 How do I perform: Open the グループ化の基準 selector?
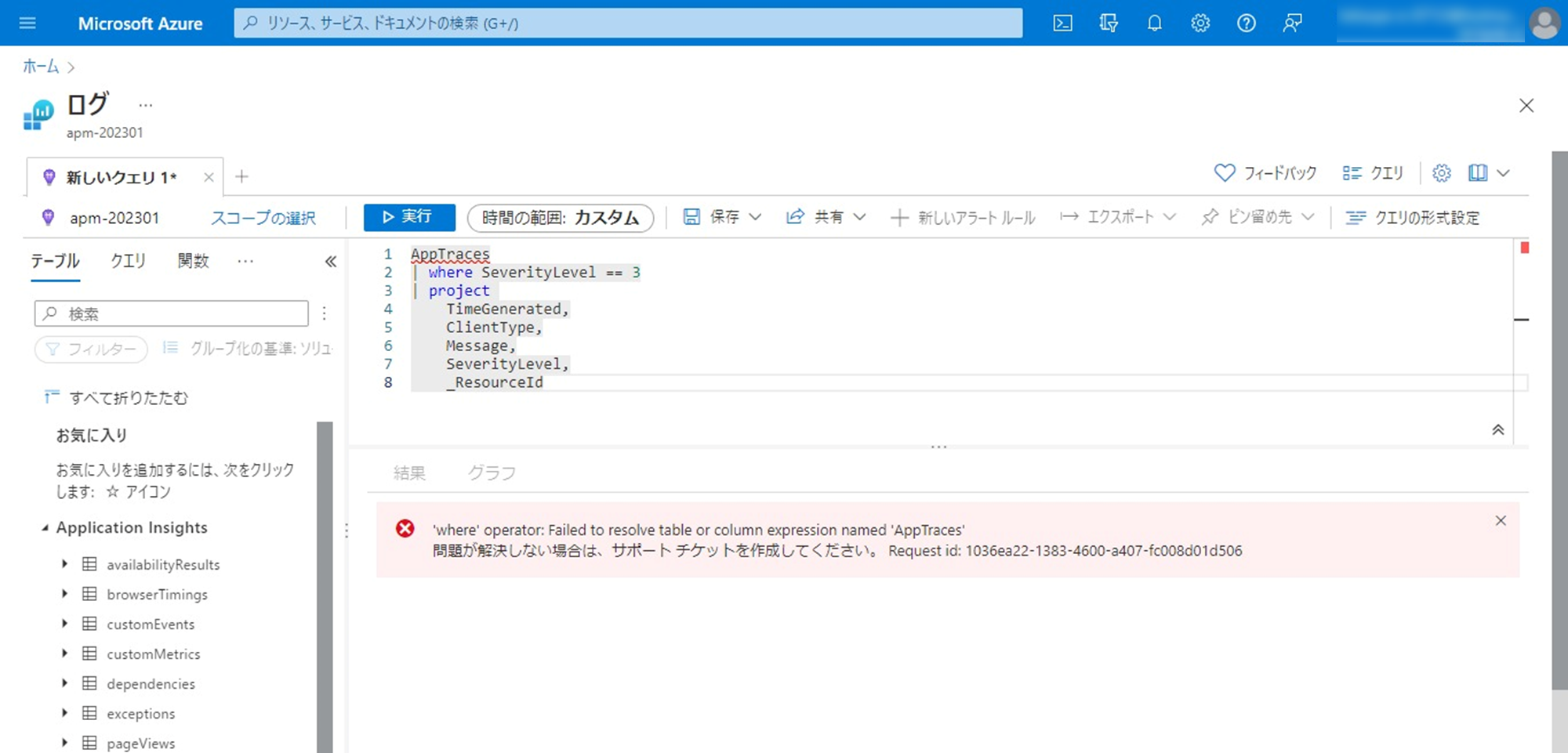pos(247,348)
